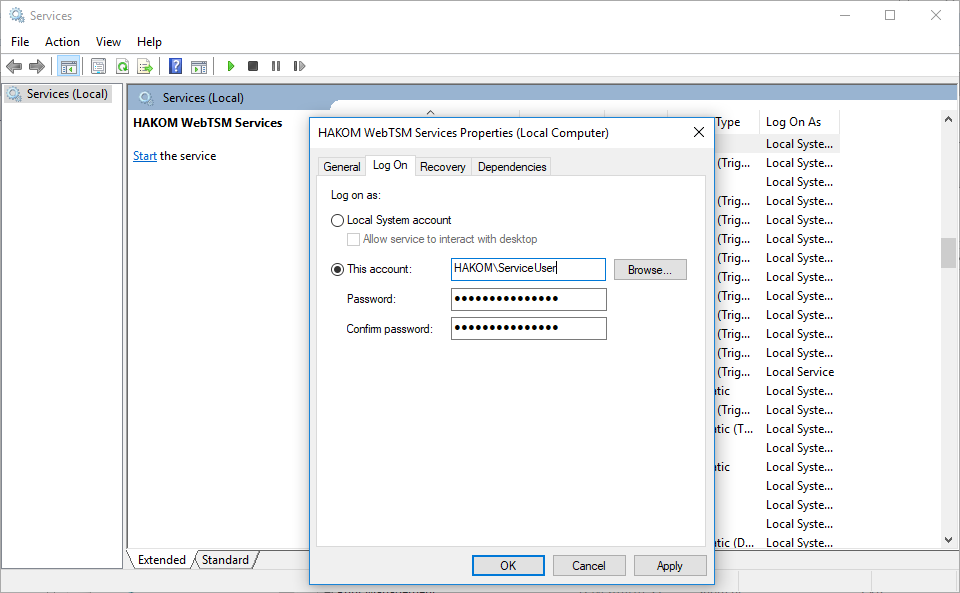Select the This account radio button
Image resolution: width=960 pixels, height=593 pixels.
click(x=337, y=269)
